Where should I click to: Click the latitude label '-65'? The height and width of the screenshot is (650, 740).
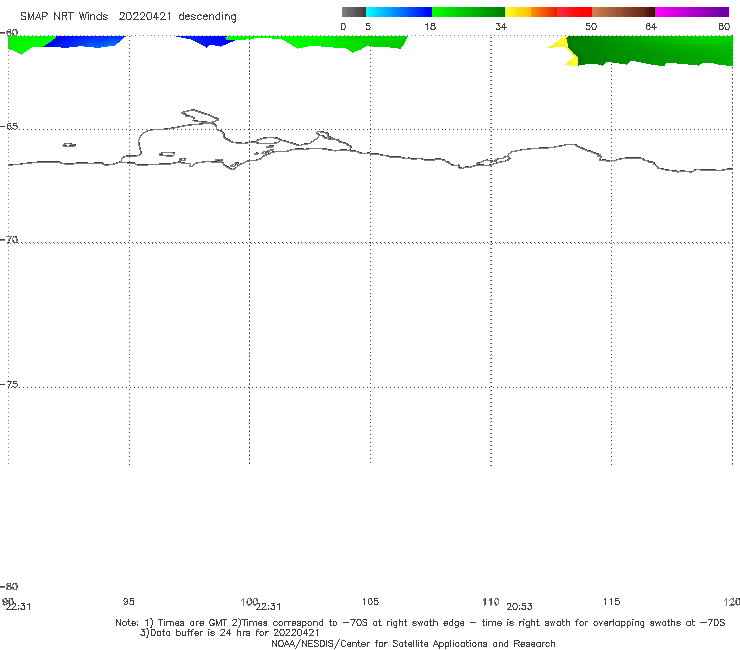[9, 127]
